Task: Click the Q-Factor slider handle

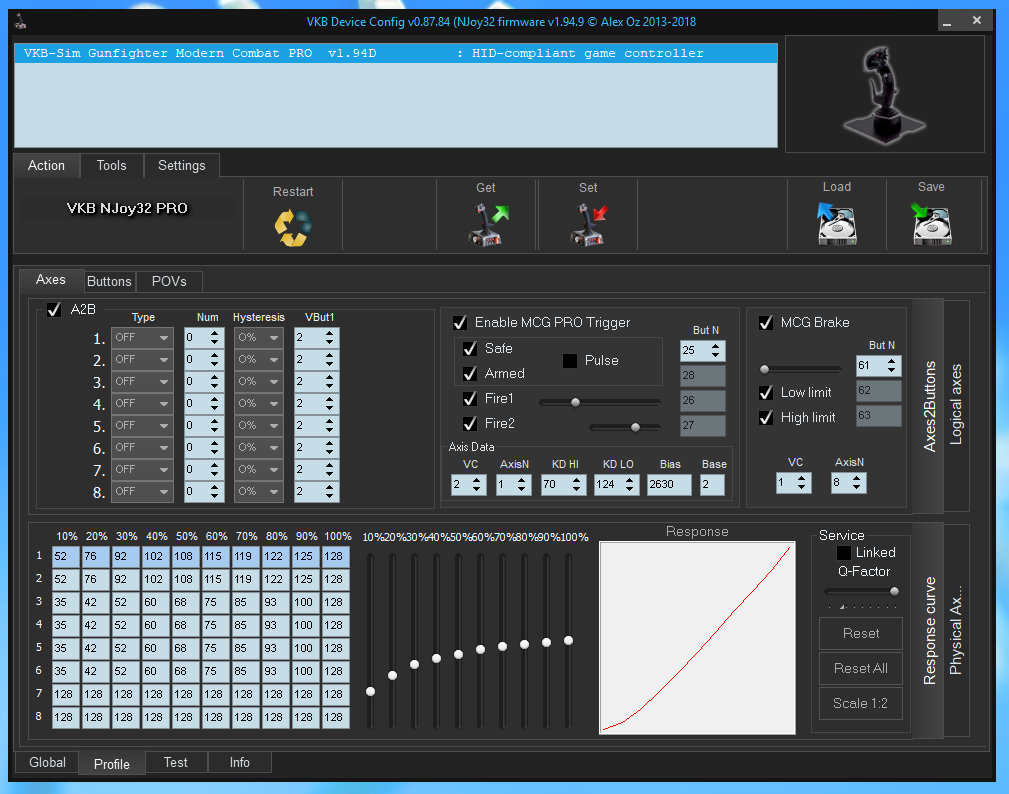Action: click(x=893, y=591)
